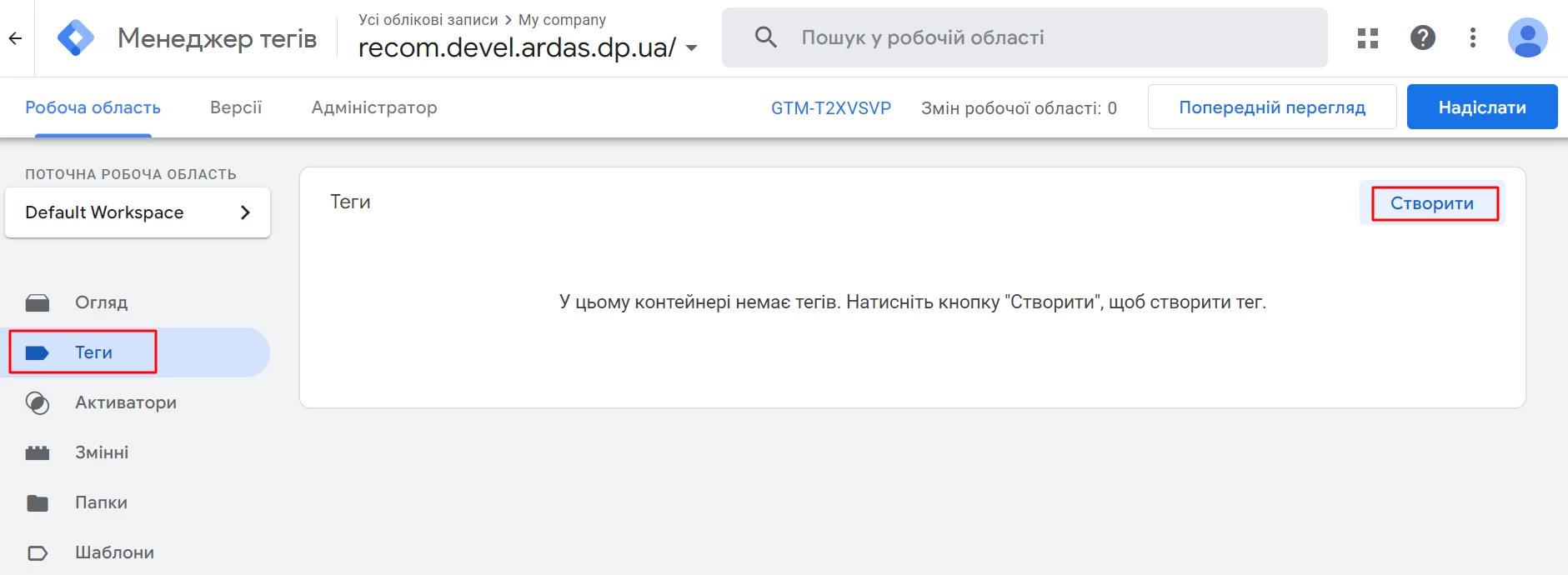Switch to the Робоча область tab
The image size is (1568, 575).
pyautogui.click(x=93, y=107)
